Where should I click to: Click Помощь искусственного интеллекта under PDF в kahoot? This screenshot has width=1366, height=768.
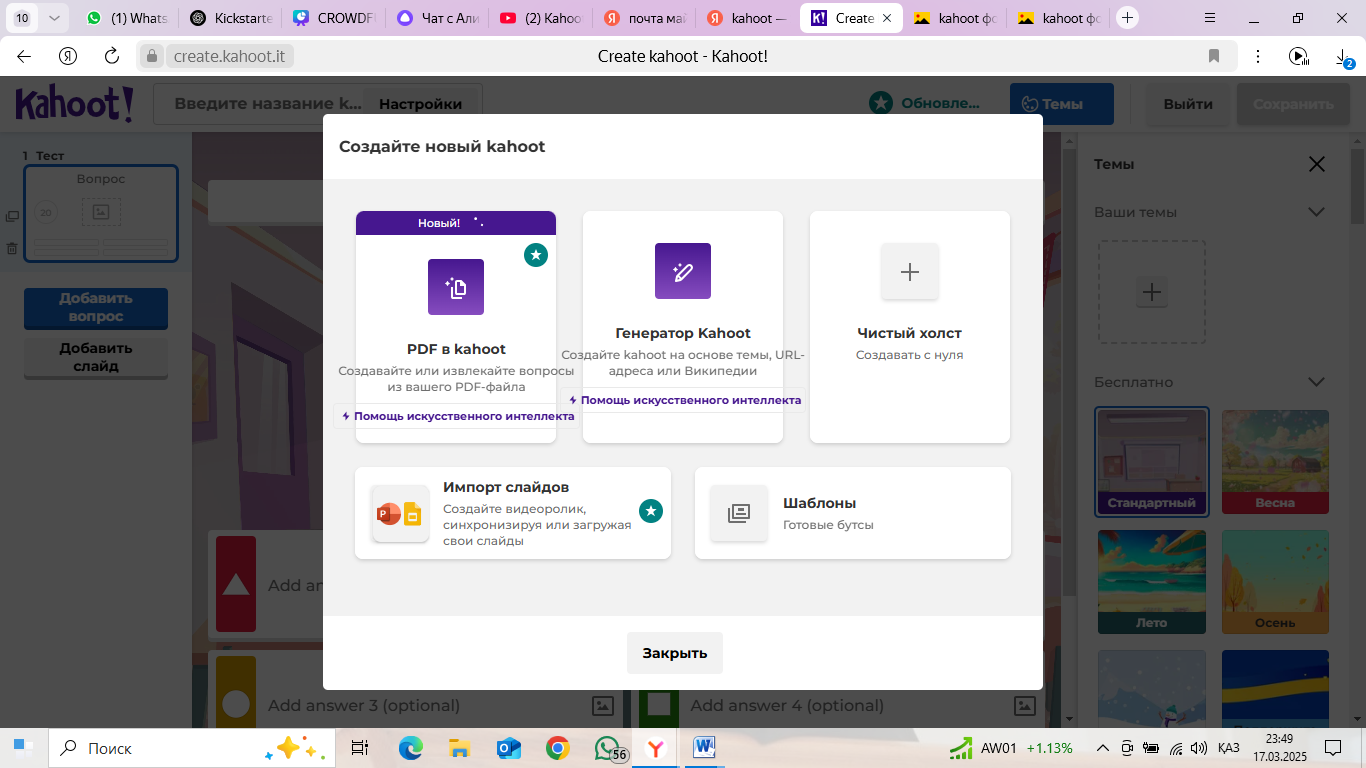(458, 416)
